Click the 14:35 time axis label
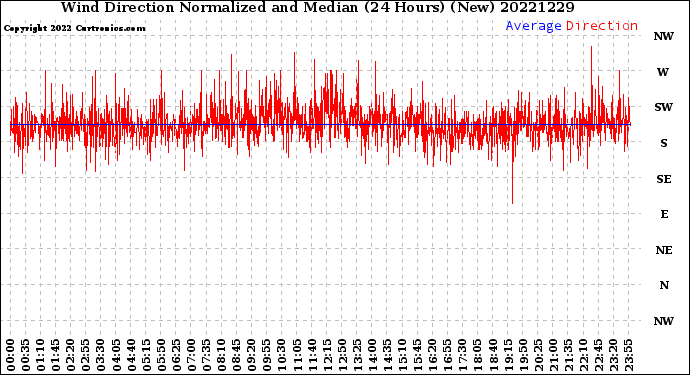690x375 pixels. point(387,355)
